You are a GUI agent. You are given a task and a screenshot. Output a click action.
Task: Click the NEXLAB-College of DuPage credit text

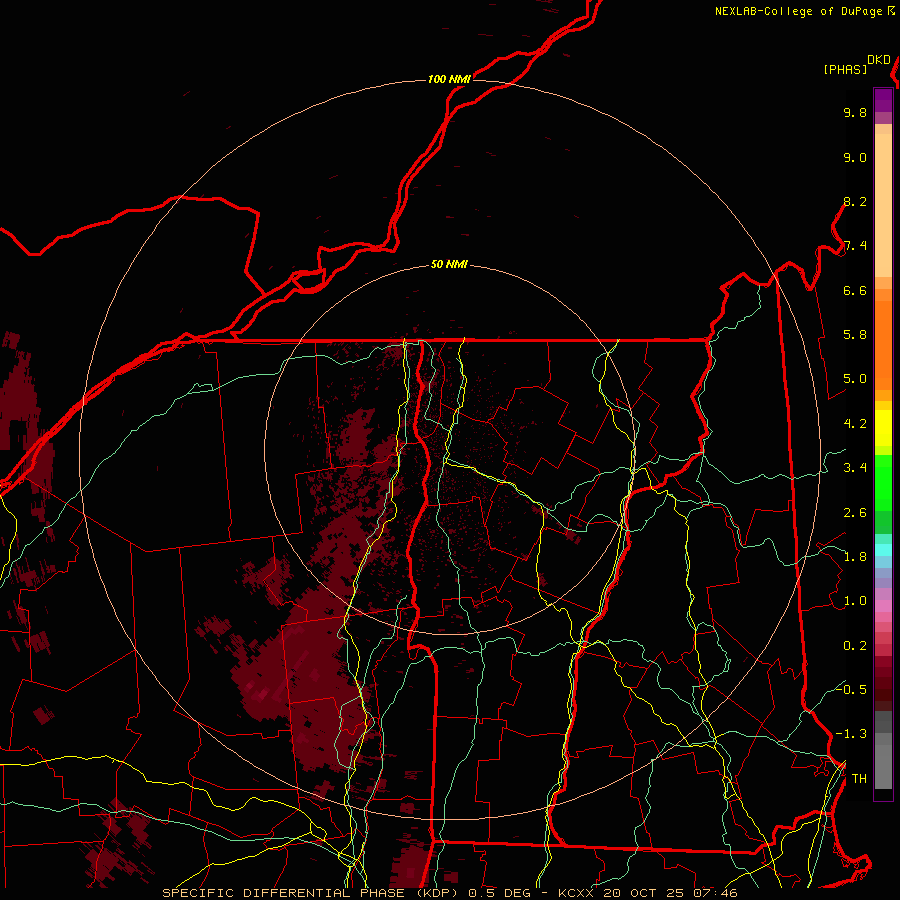tap(798, 11)
